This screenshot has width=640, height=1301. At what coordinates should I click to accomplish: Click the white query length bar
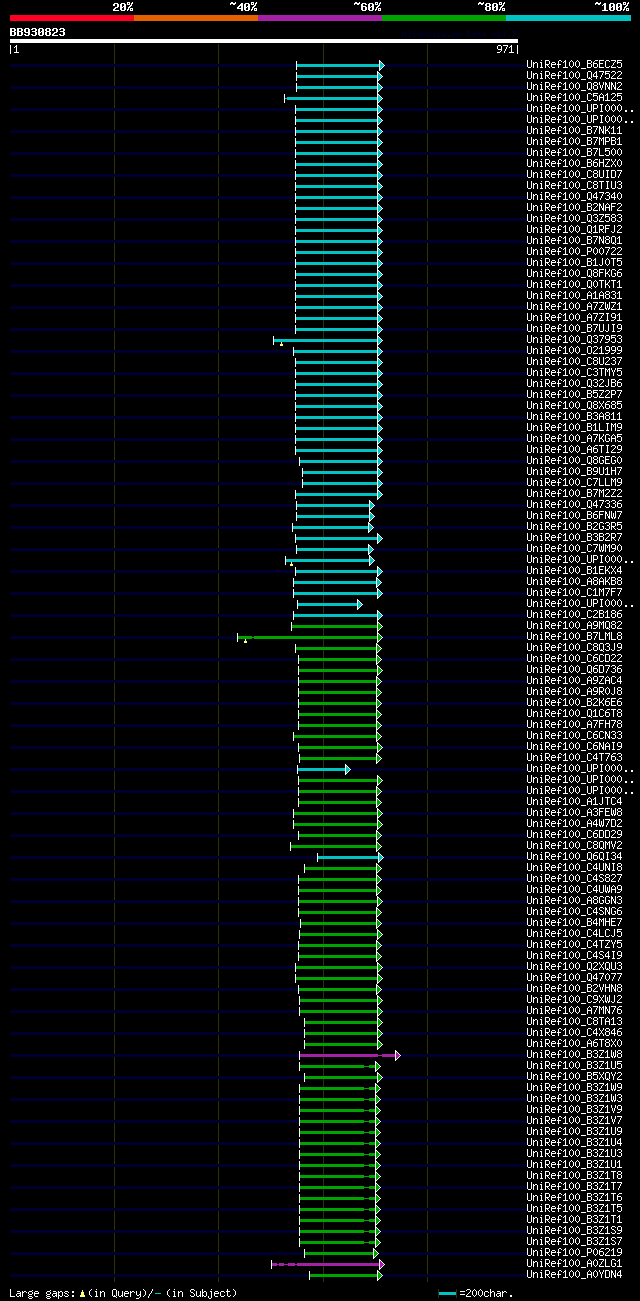point(264,41)
